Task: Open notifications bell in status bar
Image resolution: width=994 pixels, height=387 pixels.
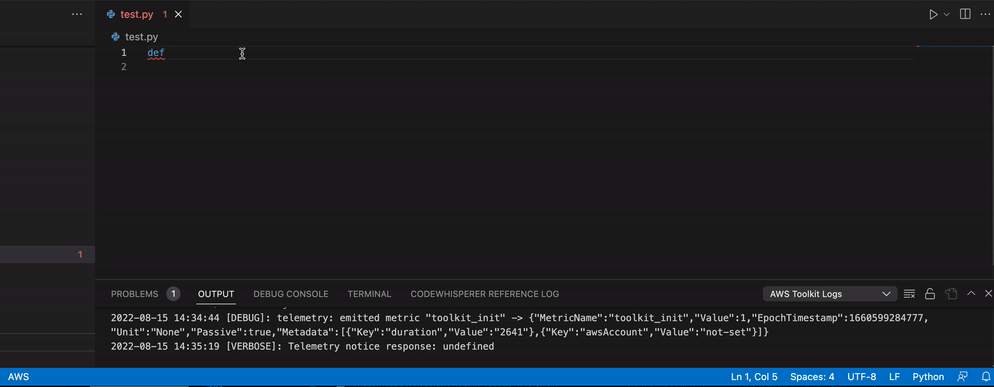Action: (985, 377)
